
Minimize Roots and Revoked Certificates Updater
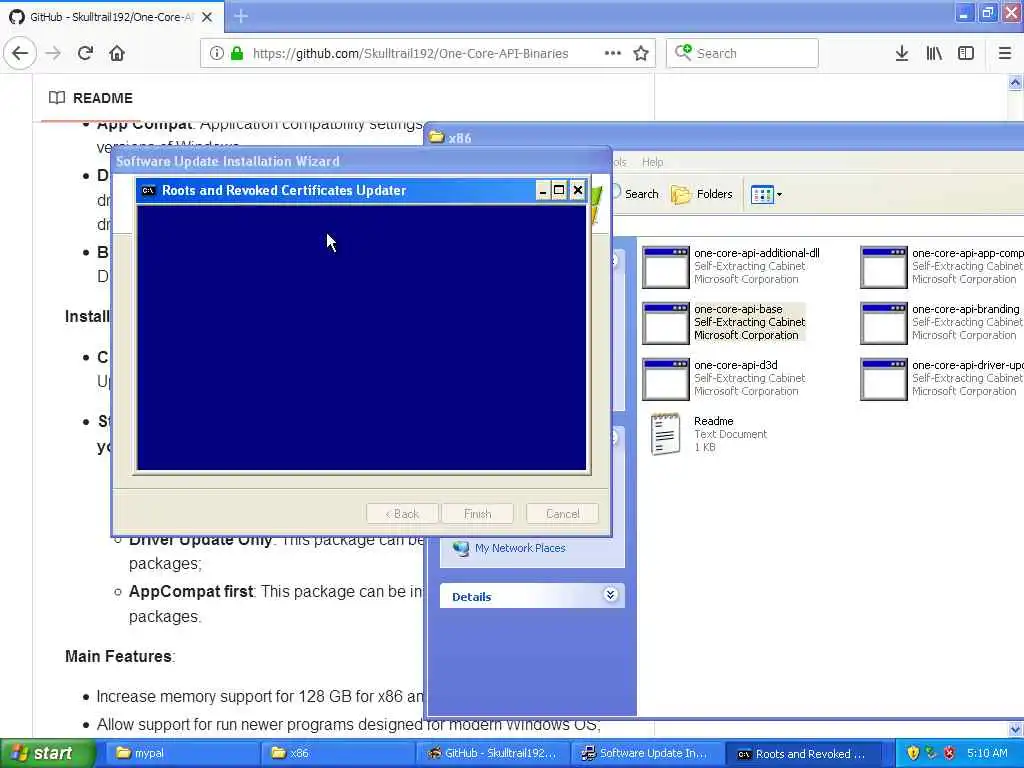pyautogui.click(x=543, y=191)
